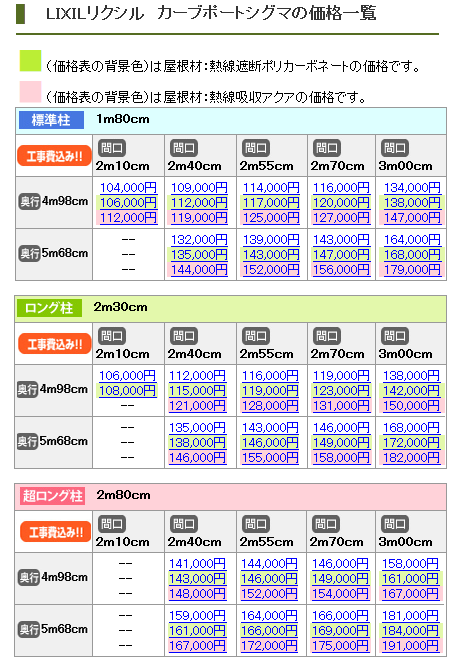Open the 141,000円 price link
450x665 pixels.
click(197, 563)
